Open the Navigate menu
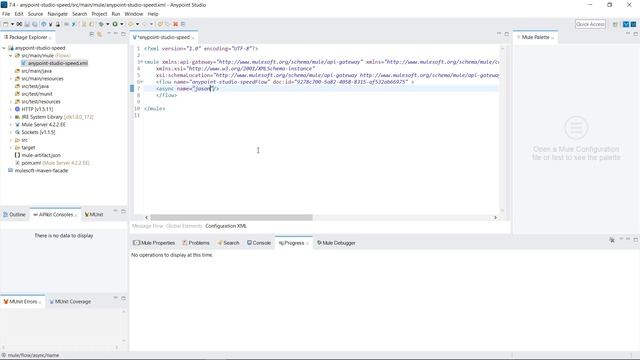The image size is (640, 360). [x=58, y=14]
